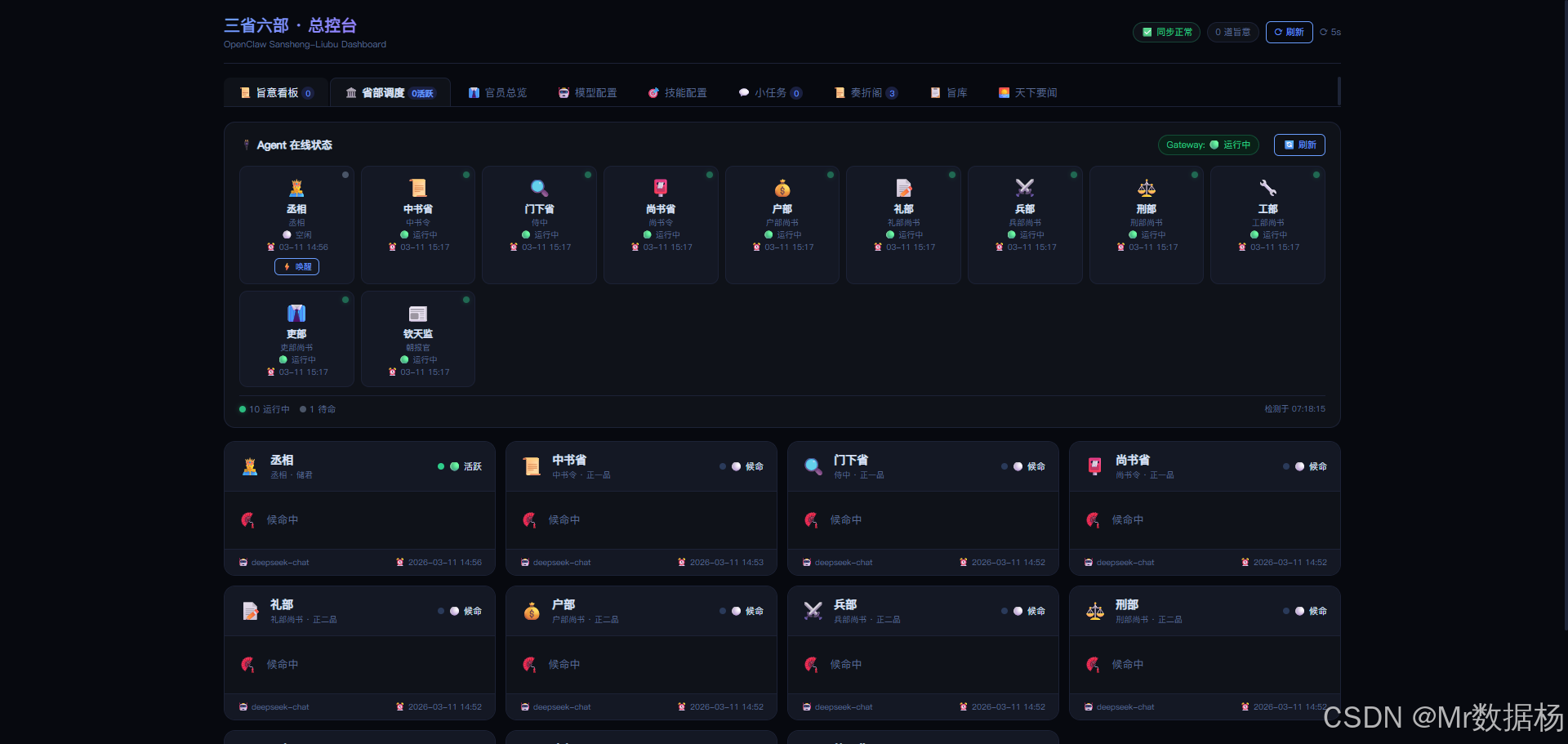
Task: Click the 候命 status indicator on 礼部 card
Action: (460, 611)
